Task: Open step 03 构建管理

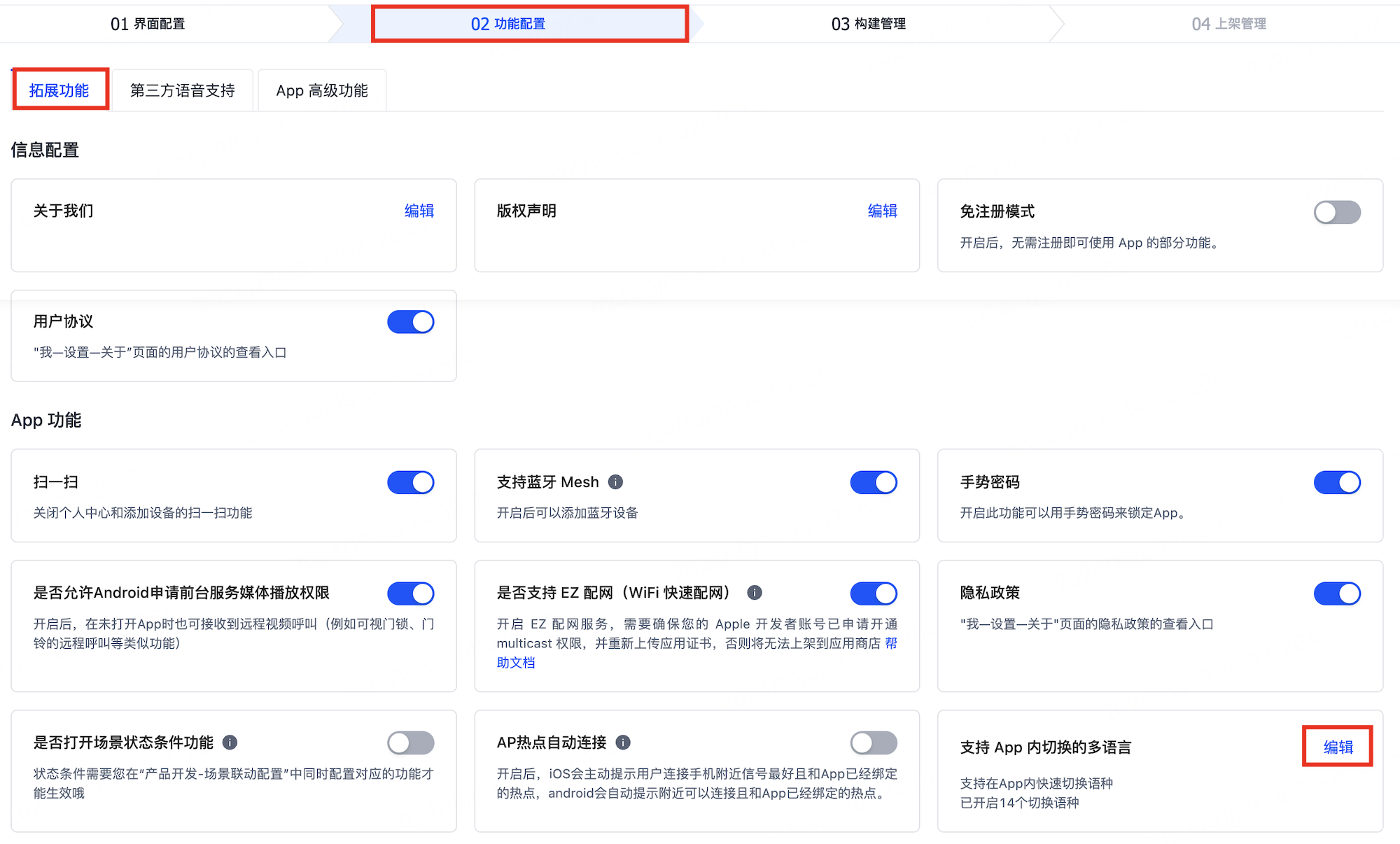Action: (x=869, y=24)
